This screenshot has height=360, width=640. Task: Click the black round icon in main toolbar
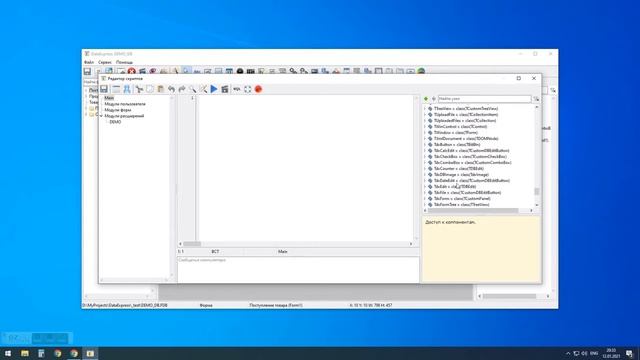pyautogui.click(x=240, y=71)
